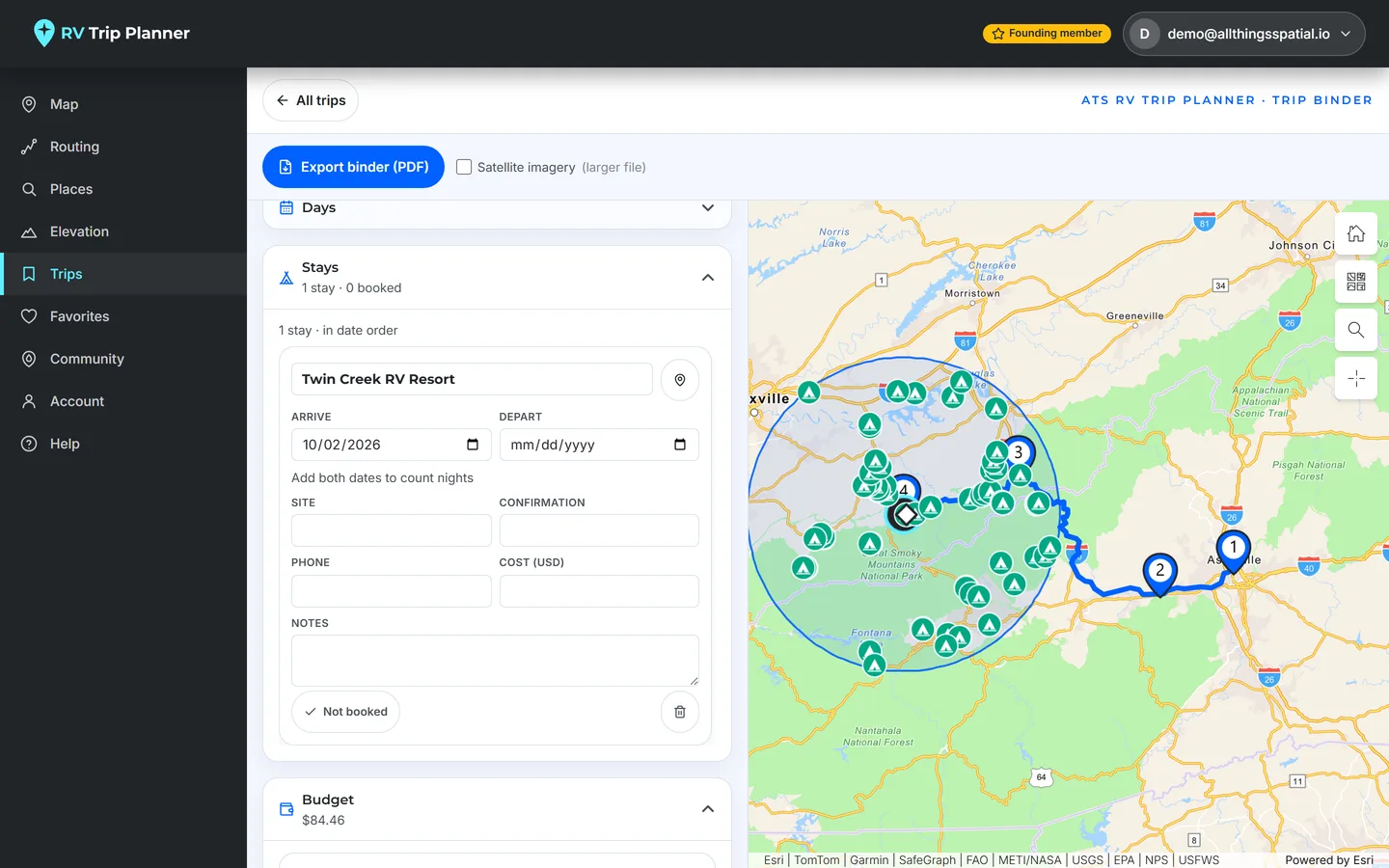Click the map crosshair locate tool
The width and height of the screenshot is (1389, 868).
coord(1356,378)
